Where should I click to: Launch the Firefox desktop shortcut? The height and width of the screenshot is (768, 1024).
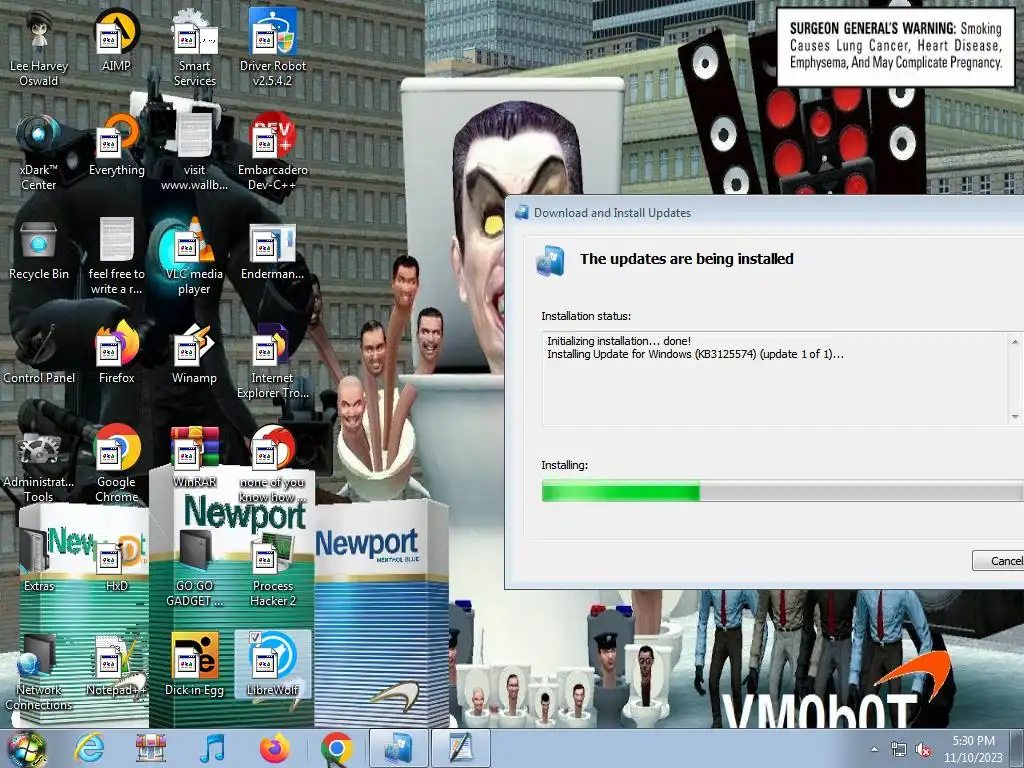[116, 353]
